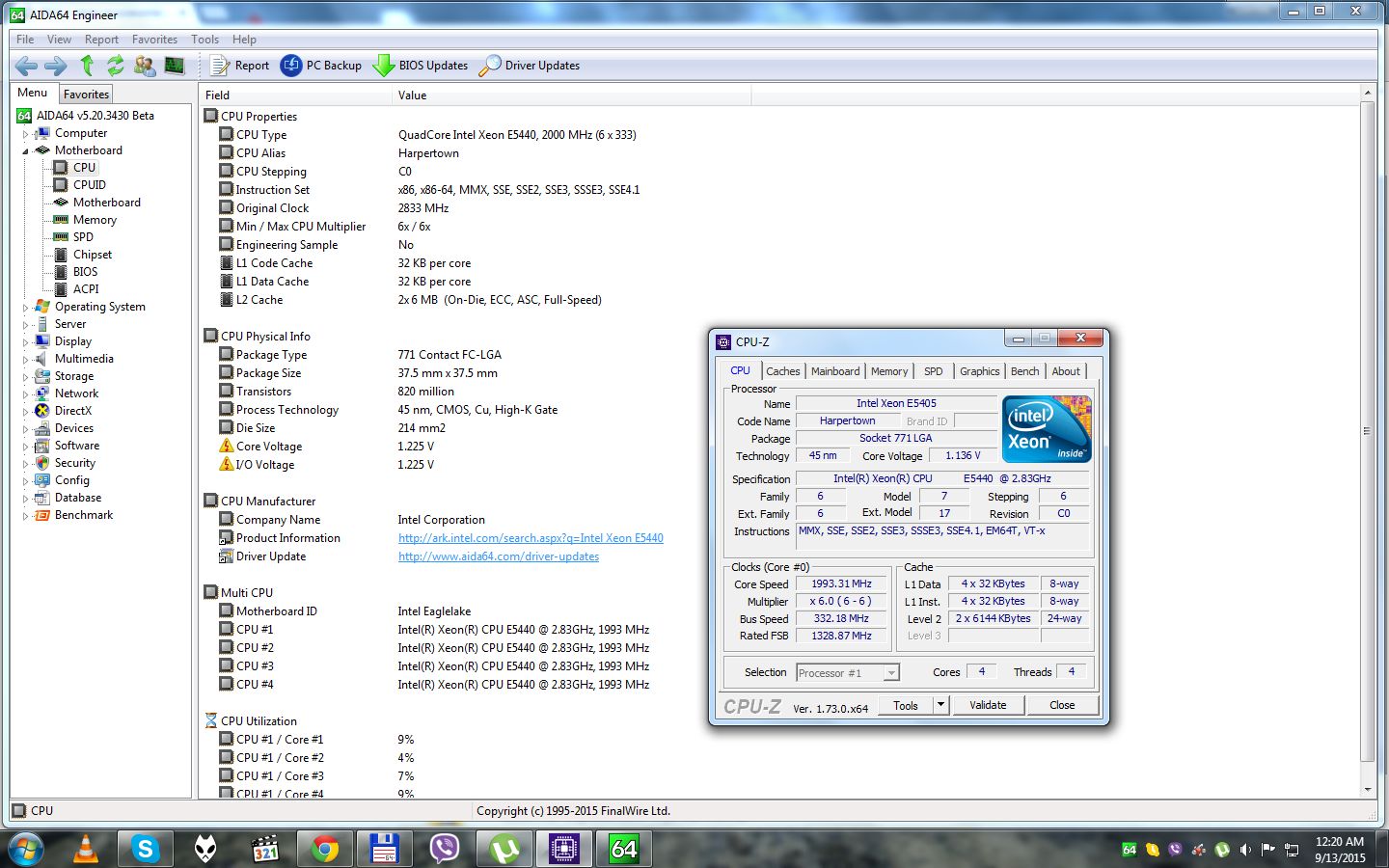Select the Memory tree item
Screen dimensions: 1389x868
(95, 220)
